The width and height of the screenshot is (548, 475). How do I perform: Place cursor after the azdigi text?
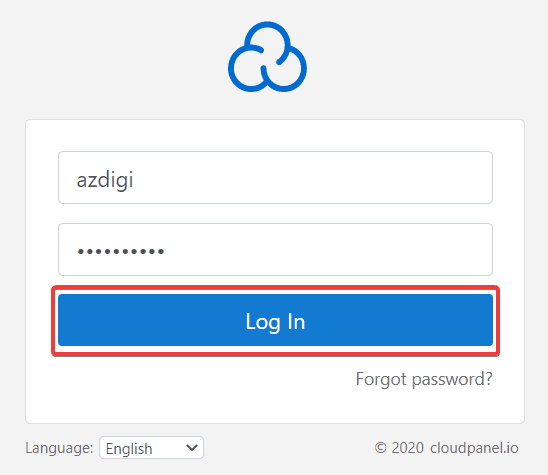134,180
